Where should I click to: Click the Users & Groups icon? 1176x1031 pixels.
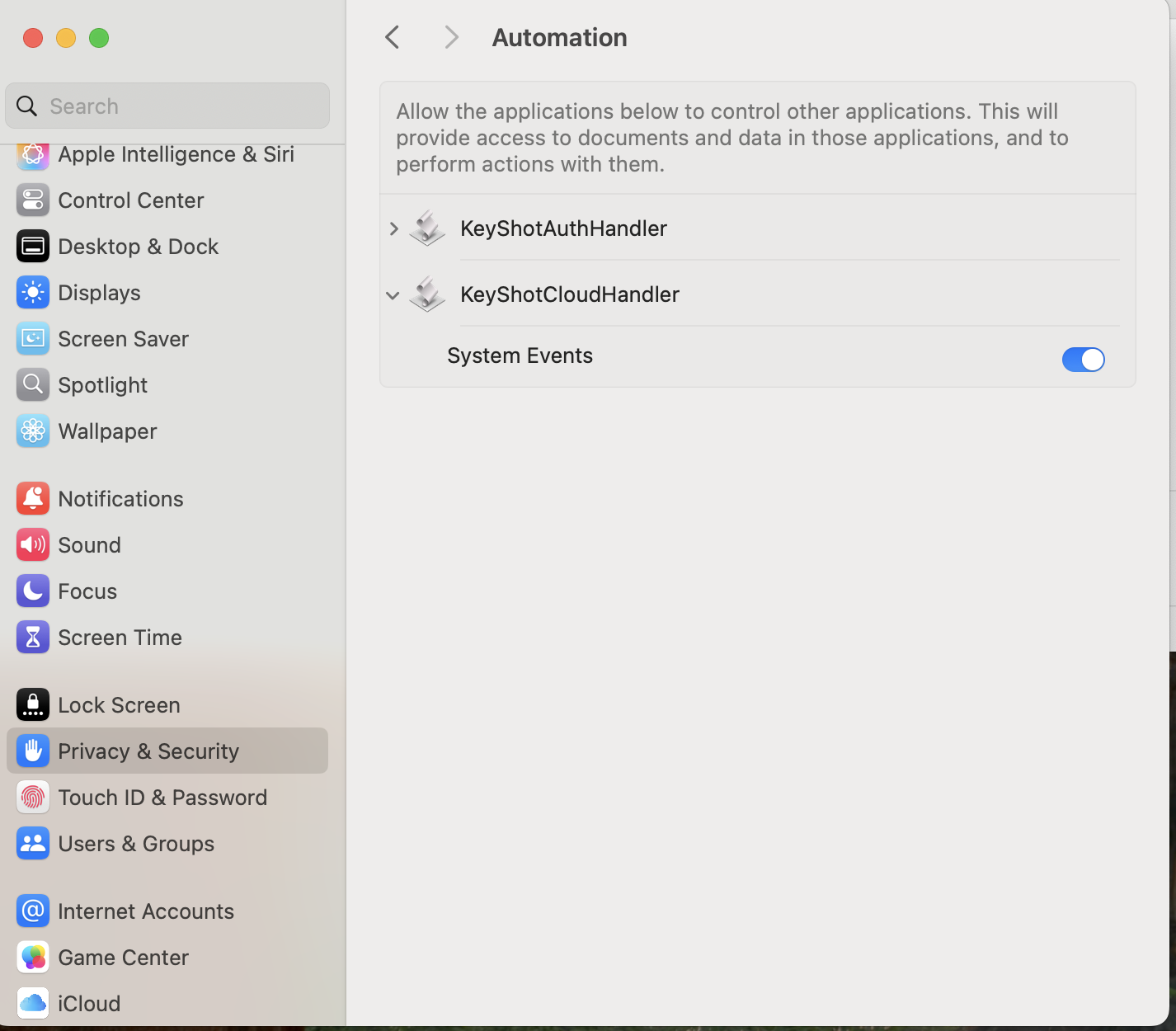33,844
